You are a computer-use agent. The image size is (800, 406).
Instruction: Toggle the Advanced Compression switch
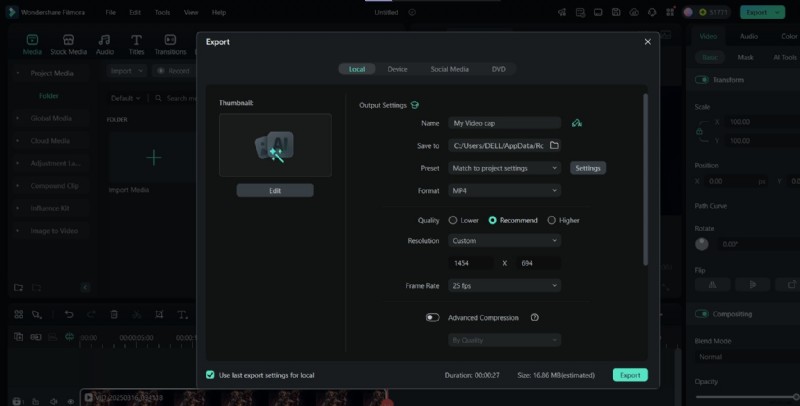tap(432, 317)
